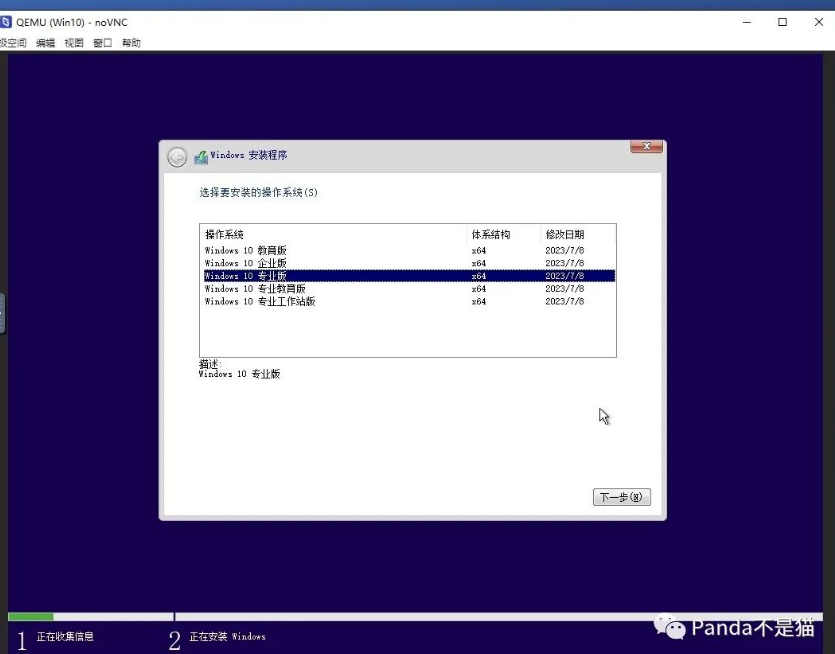Select the highlighted Windows 10 专业版 row
This screenshot has height=654, width=835.
click(409, 276)
